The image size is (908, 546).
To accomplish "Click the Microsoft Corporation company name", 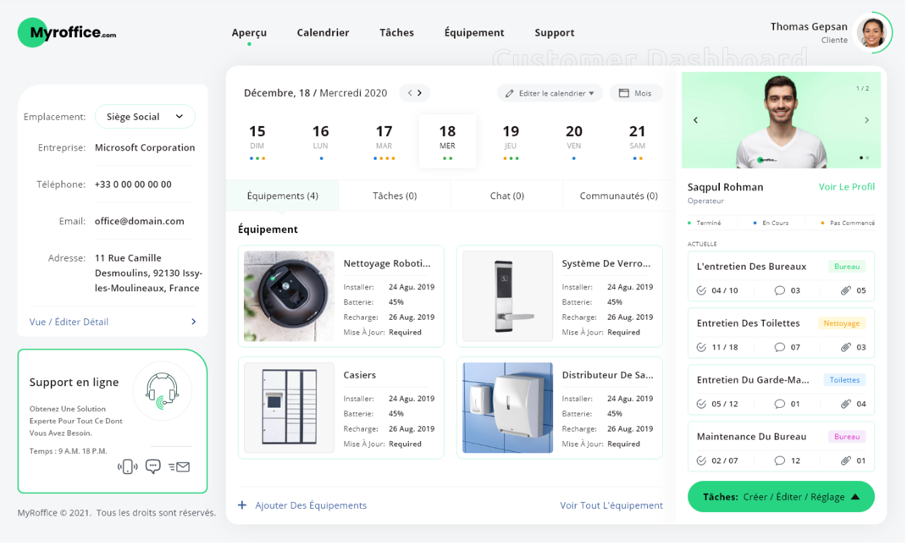I will click(x=145, y=148).
